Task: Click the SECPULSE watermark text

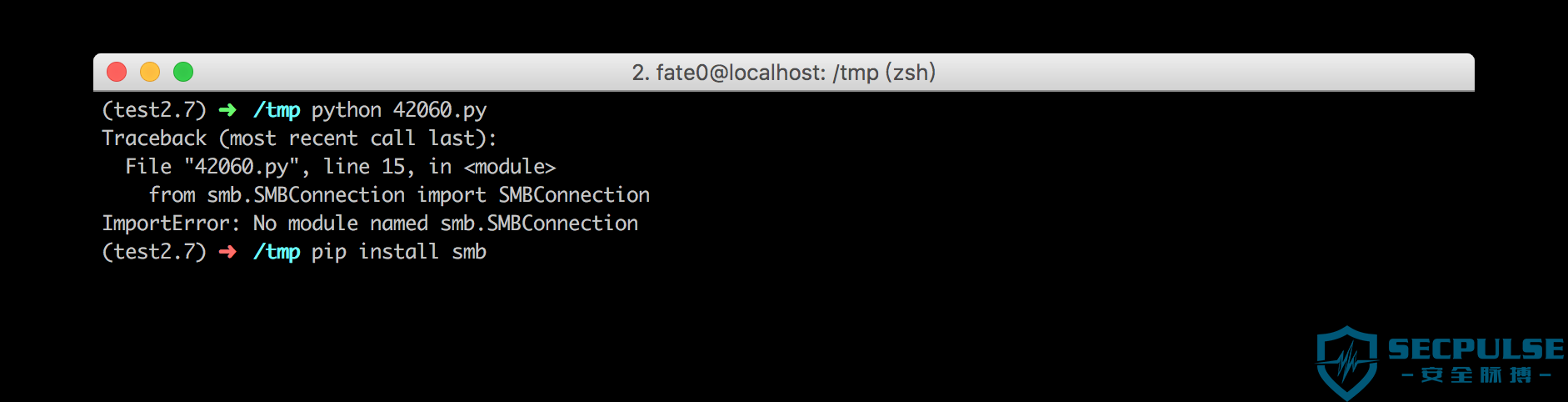Action: [1476, 349]
